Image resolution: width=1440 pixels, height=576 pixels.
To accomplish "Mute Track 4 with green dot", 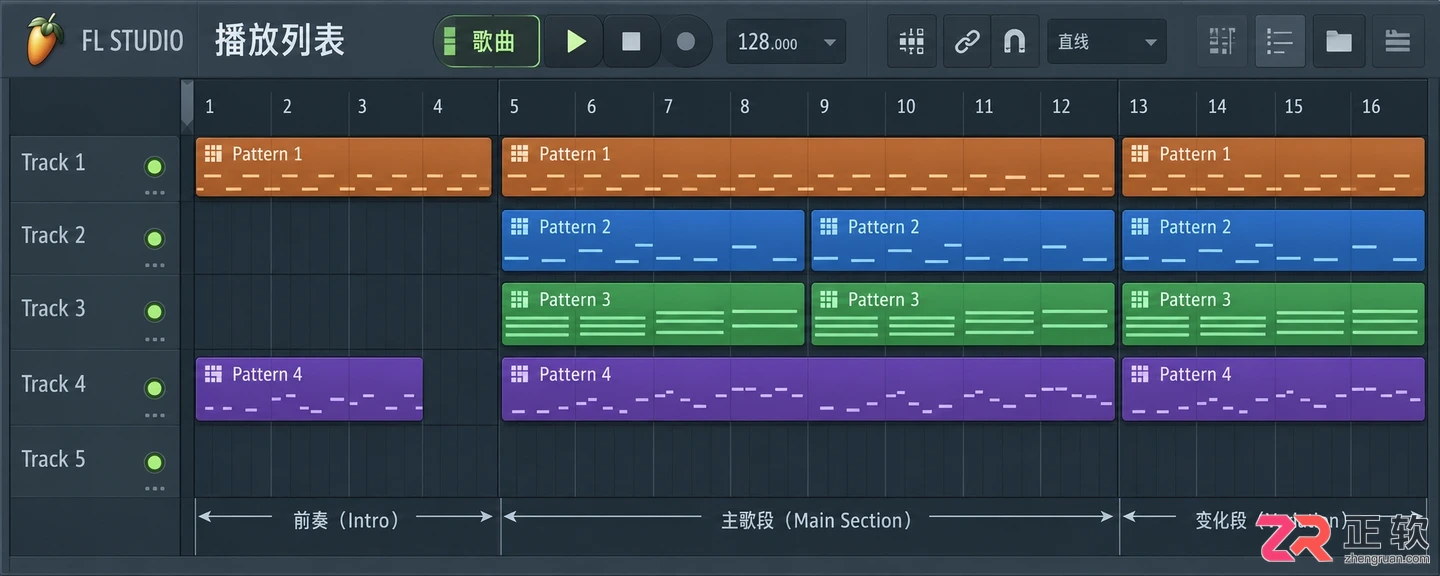I will tap(154, 388).
